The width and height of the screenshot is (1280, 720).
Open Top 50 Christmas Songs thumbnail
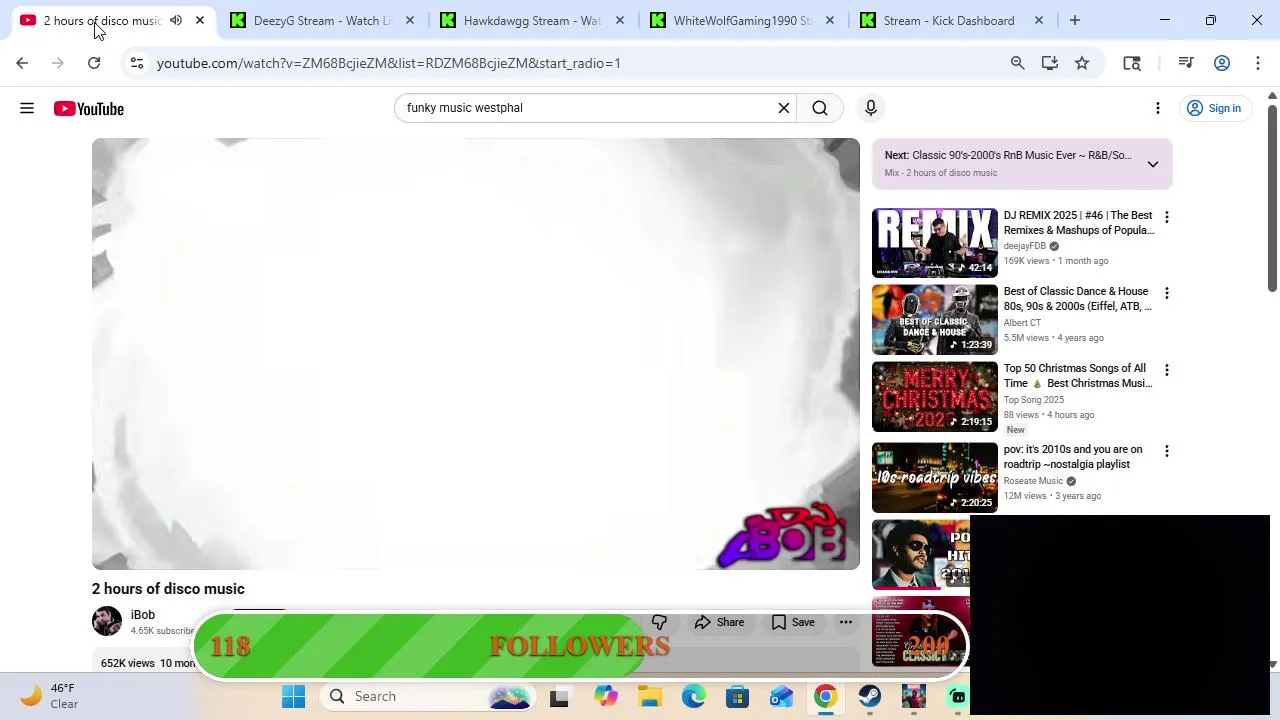point(935,396)
